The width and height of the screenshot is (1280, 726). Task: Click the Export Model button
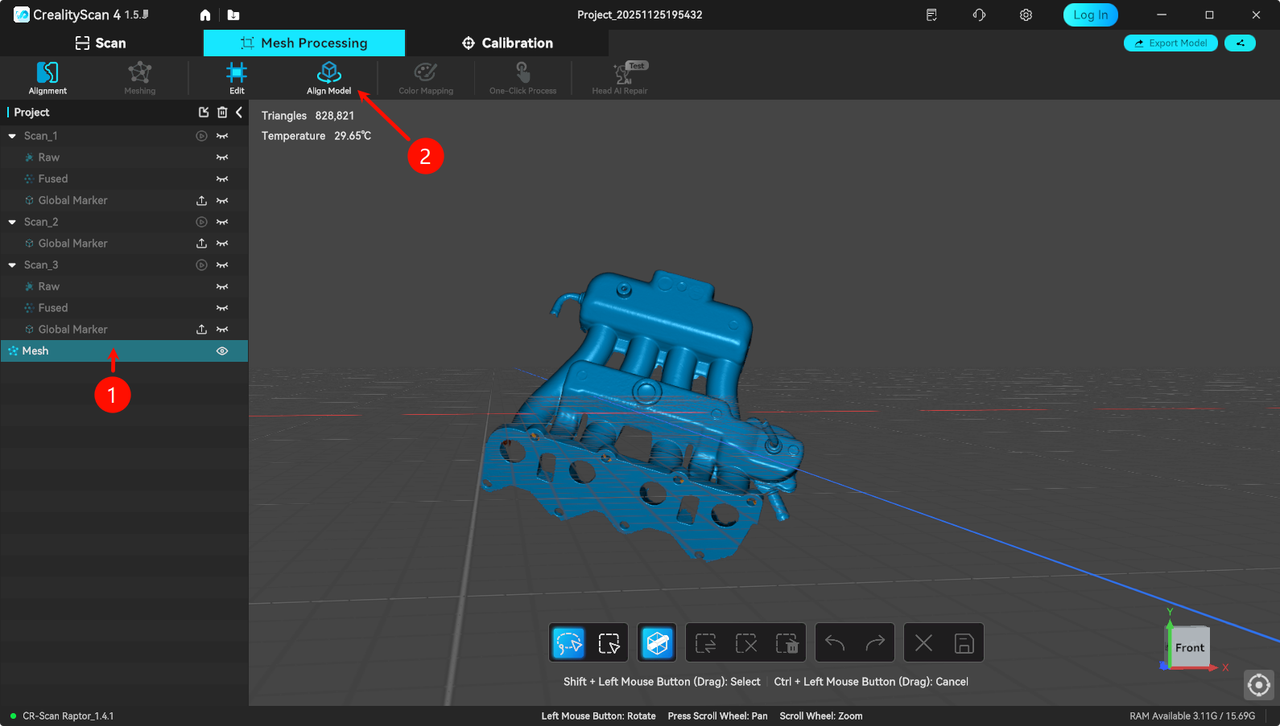click(1170, 43)
